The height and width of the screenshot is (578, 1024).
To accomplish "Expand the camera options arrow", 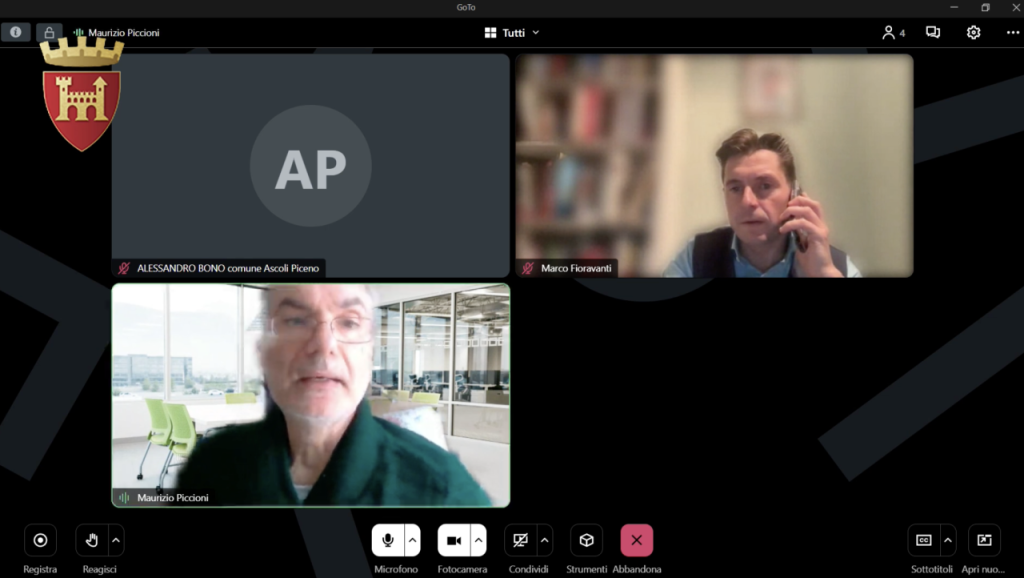I will point(478,540).
